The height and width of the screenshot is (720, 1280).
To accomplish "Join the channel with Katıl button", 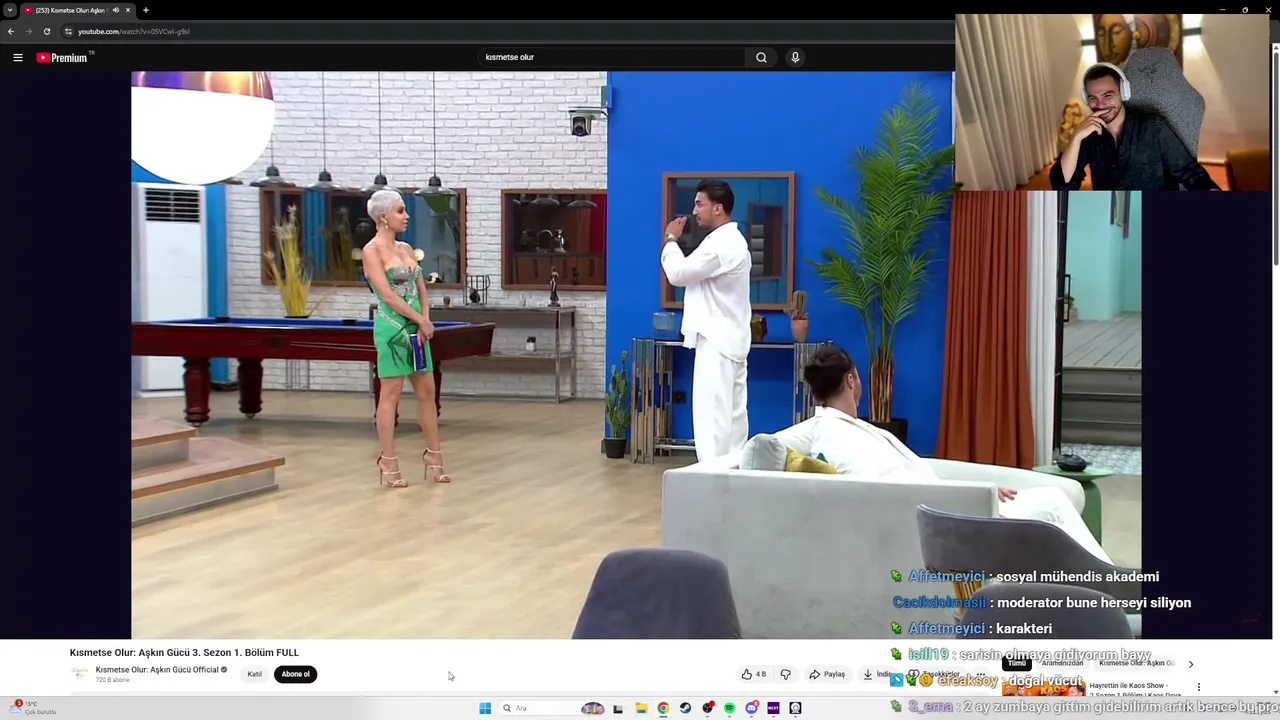I will pos(255,674).
